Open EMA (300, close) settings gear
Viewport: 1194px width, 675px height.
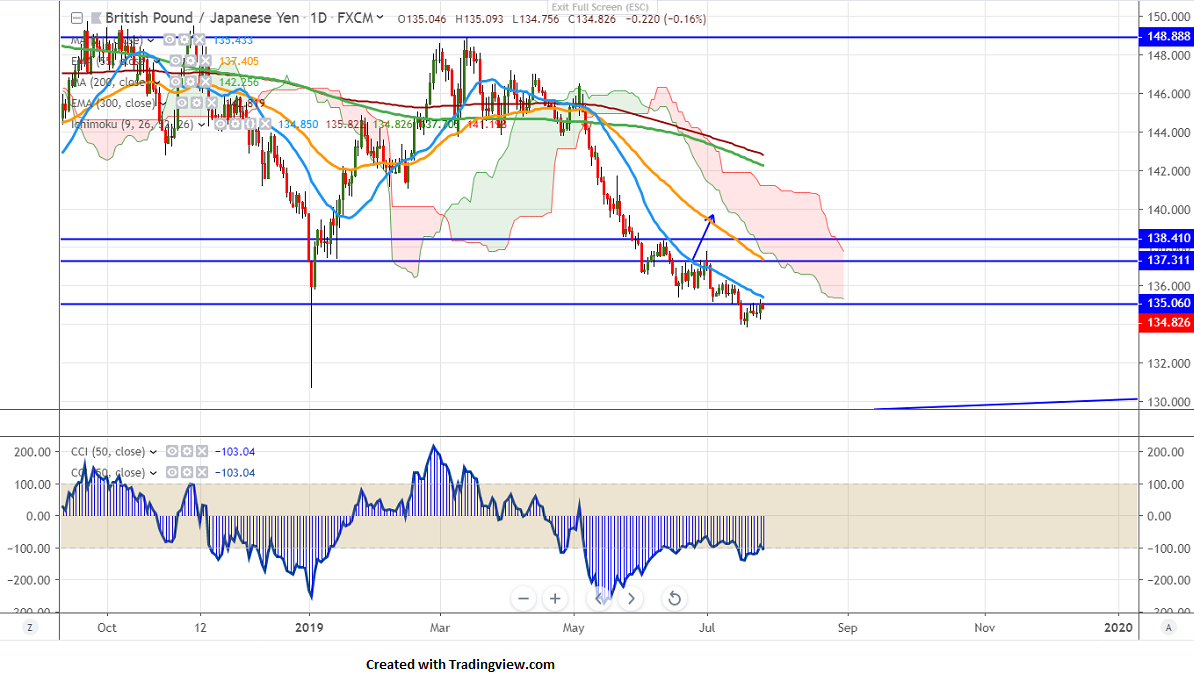click(196, 103)
